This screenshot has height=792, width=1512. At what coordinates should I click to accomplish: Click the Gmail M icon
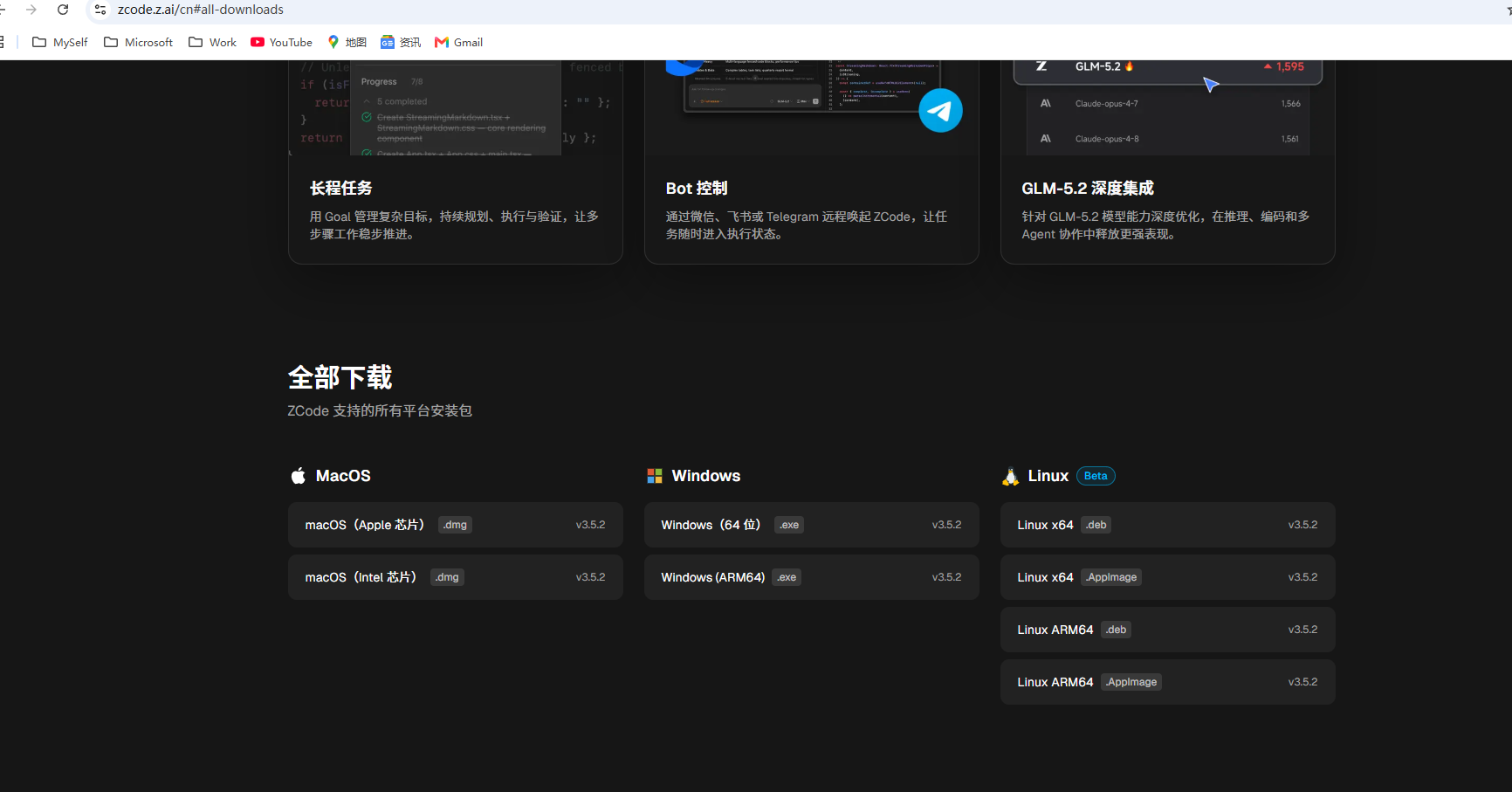click(442, 42)
